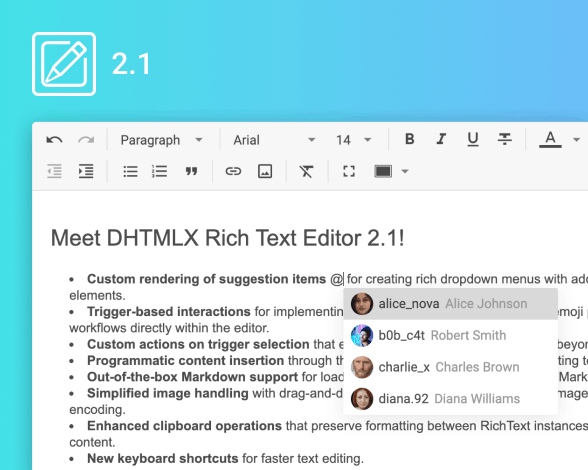Click the text Custom actions on trigger selection
Image resolution: width=588 pixels, height=470 pixels.
[198, 344]
